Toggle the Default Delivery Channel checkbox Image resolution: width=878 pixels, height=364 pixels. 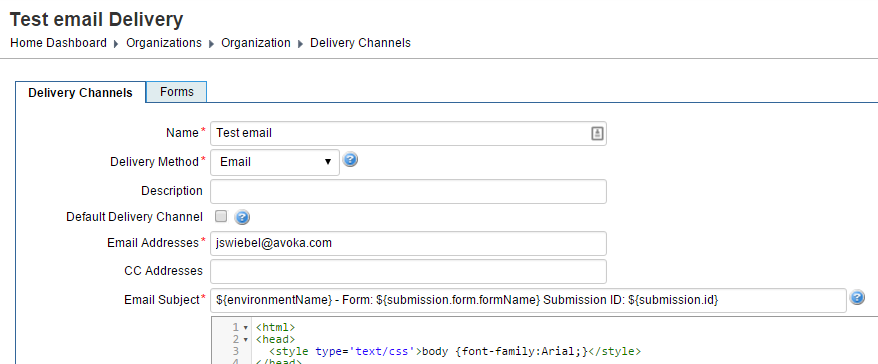221,216
